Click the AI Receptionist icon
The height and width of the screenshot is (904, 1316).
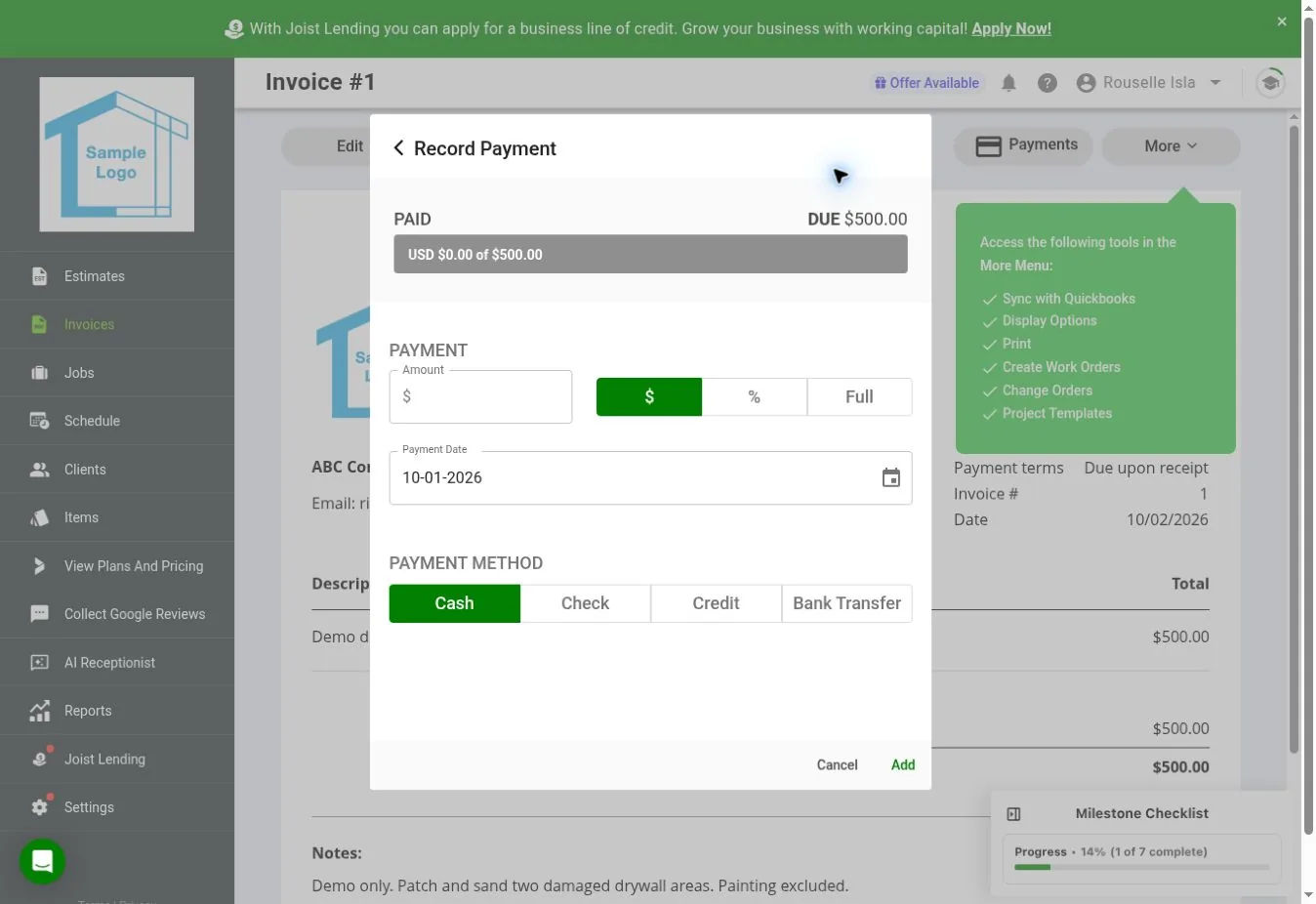39,663
